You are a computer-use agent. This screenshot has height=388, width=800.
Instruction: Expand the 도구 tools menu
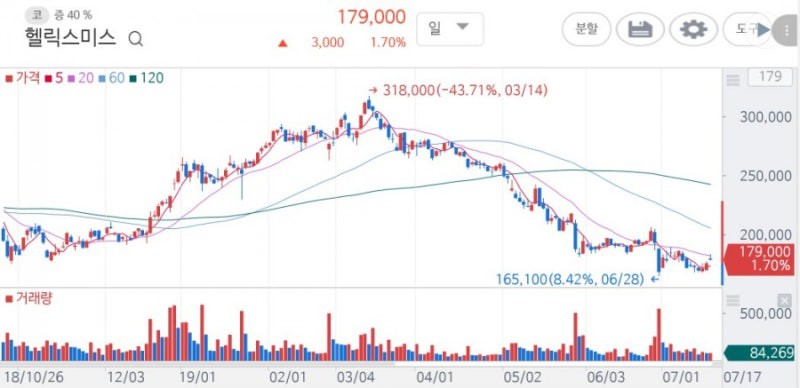pos(745,30)
